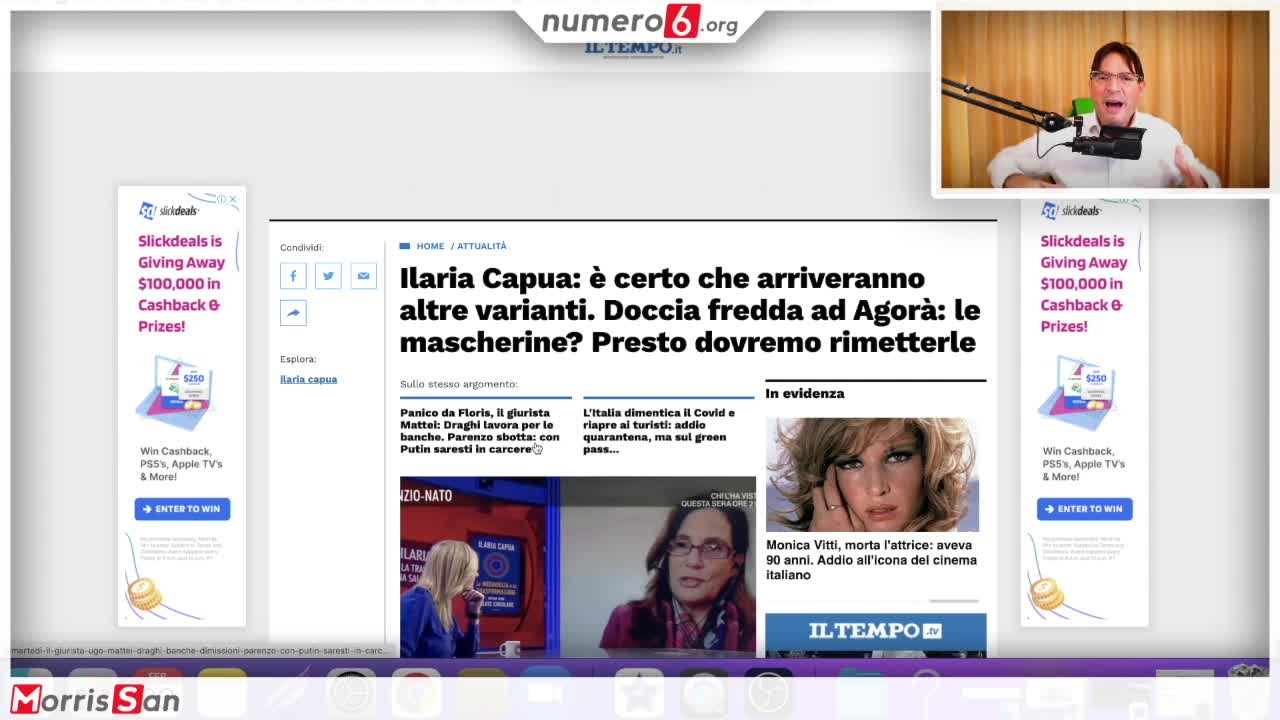1280x720 pixels.
Task: Click the Slickdeals logo in the left ad
Action: click(169, 211)
